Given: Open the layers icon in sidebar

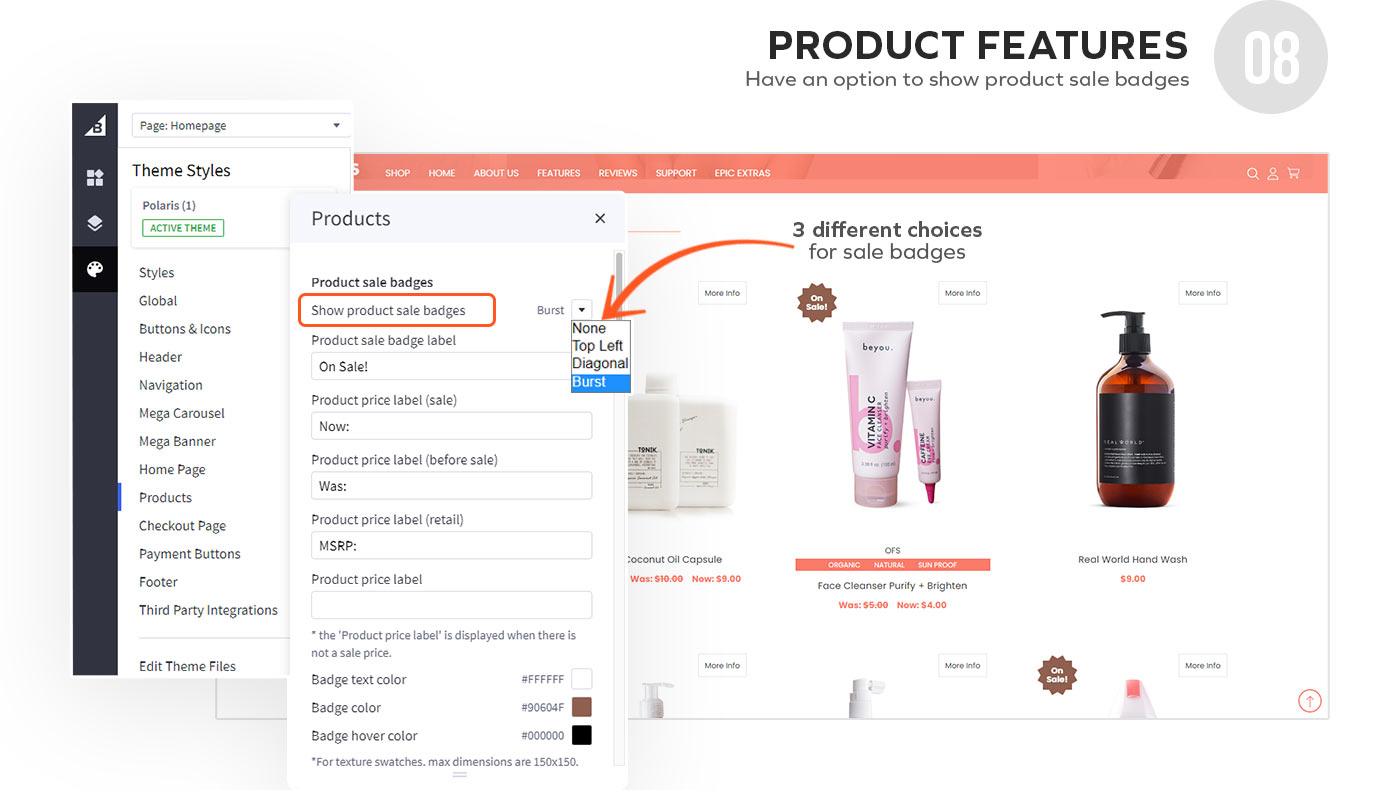Looking at the screenshot, I should coord(95,224).
